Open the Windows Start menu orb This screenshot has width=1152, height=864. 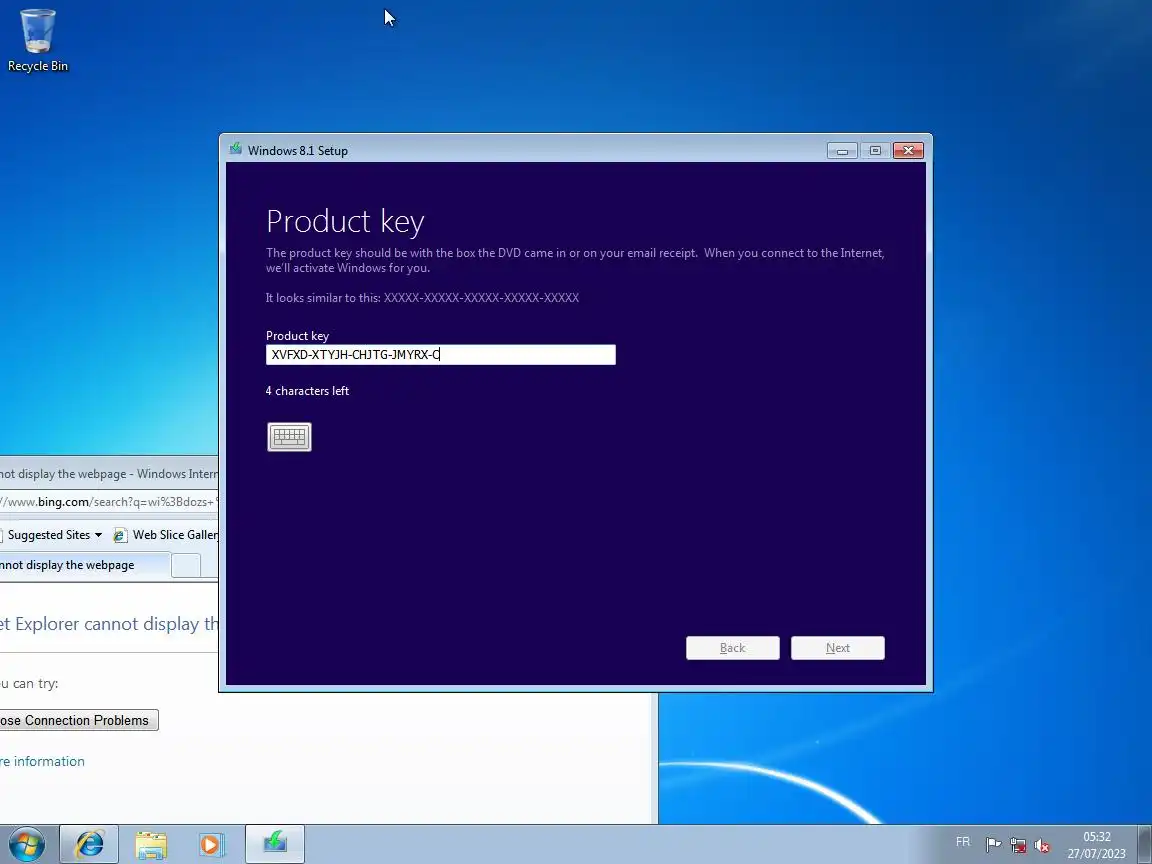[x=27, y=844]
